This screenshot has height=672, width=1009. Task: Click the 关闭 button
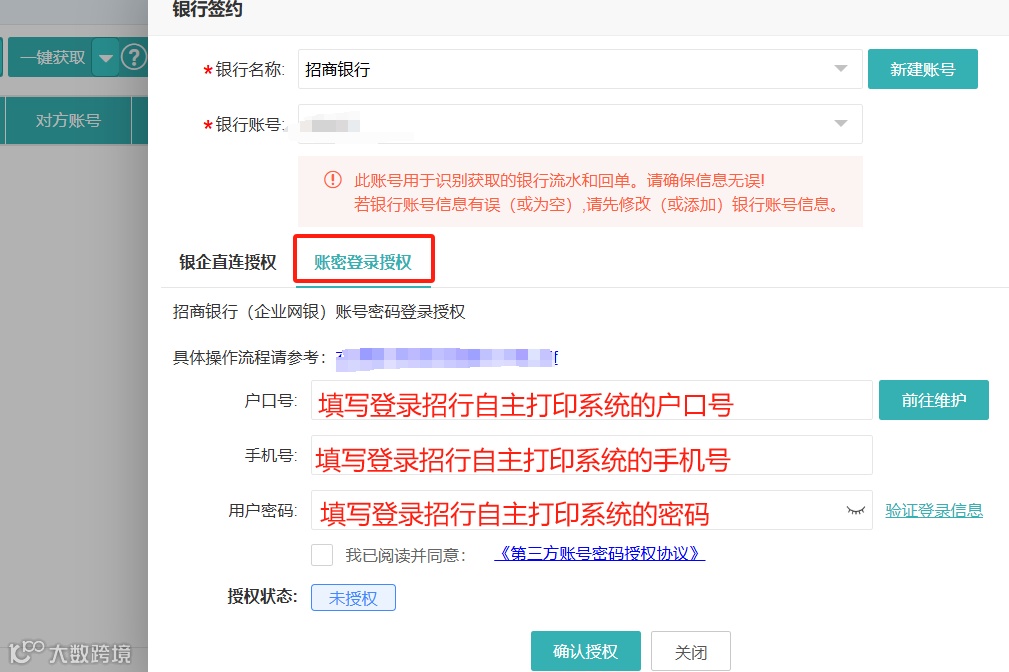pos(690,651)
